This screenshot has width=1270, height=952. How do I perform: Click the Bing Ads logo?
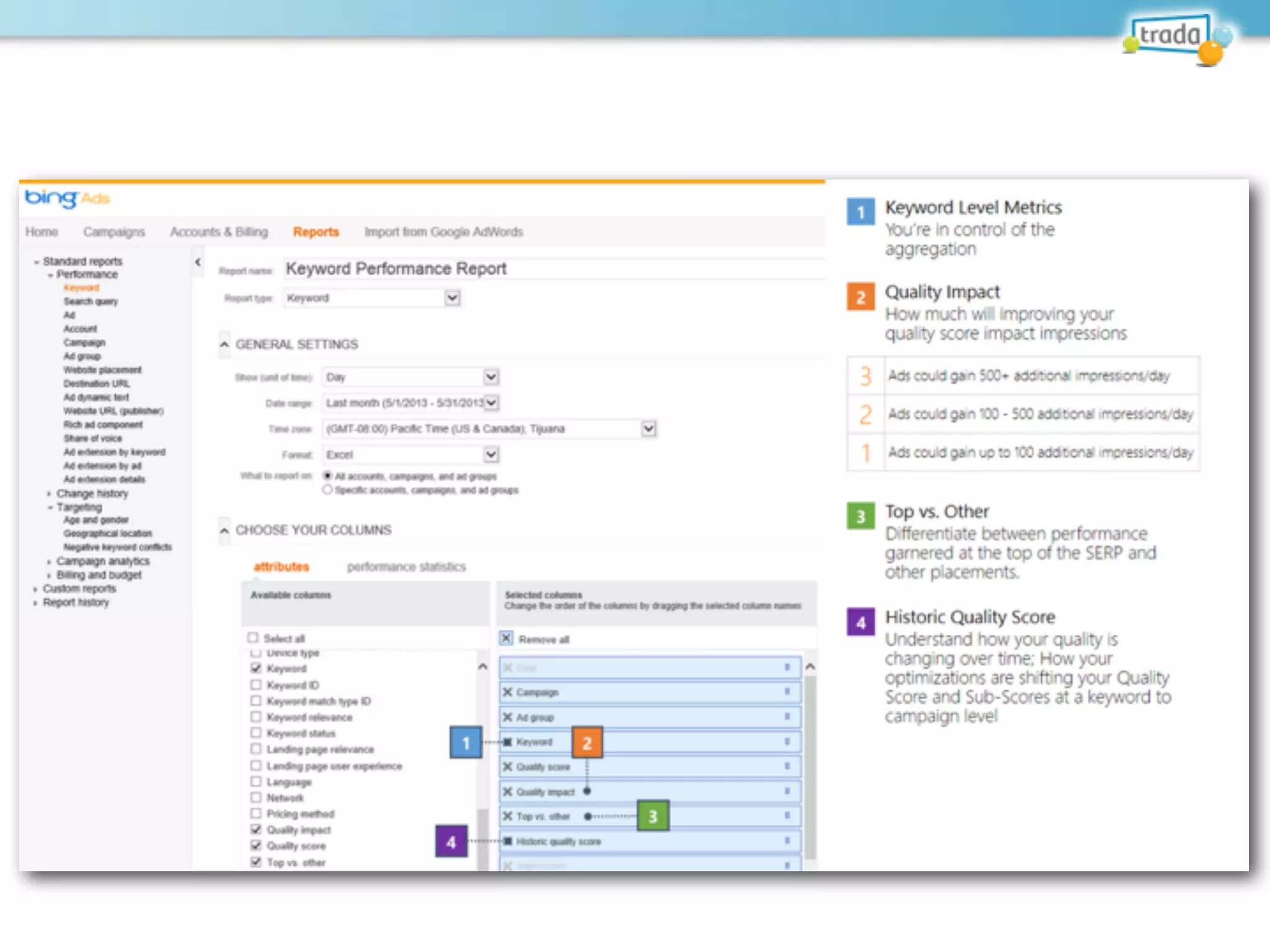coord(66,198)
